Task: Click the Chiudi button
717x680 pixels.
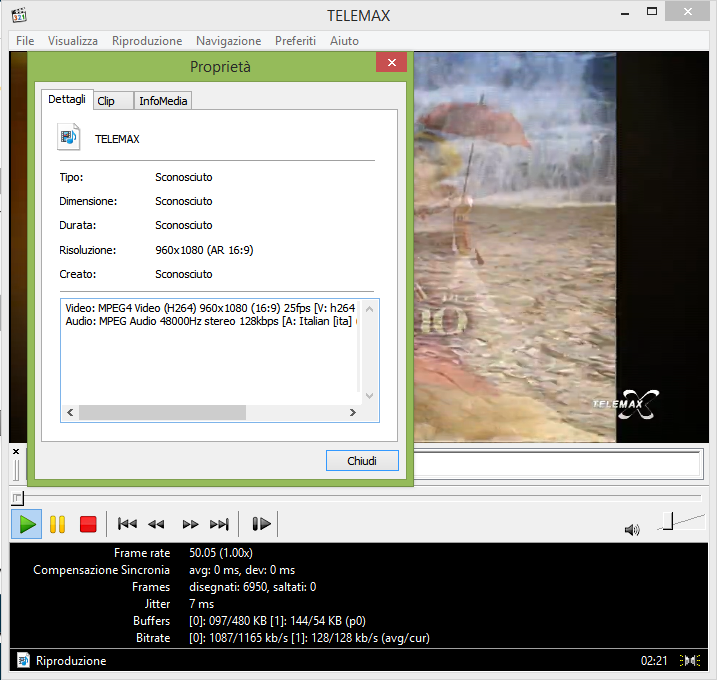Action: pyautogui.click(x=362, y=460)
